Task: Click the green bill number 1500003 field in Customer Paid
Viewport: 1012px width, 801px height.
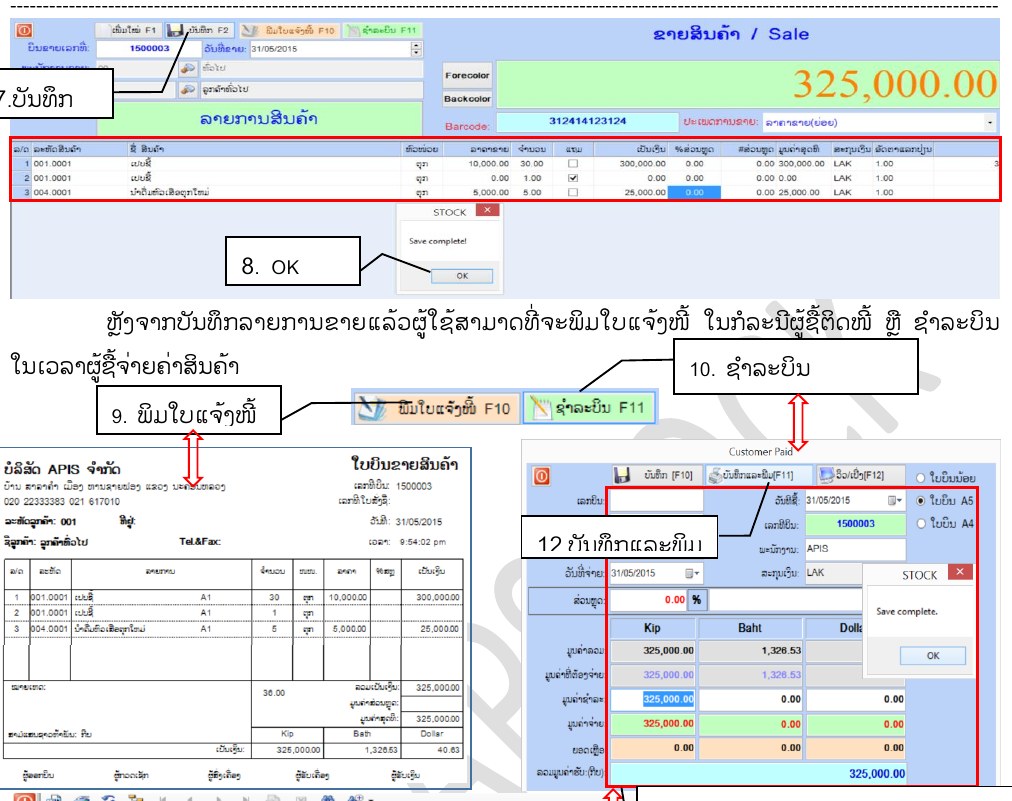Action: coord(855,523)
